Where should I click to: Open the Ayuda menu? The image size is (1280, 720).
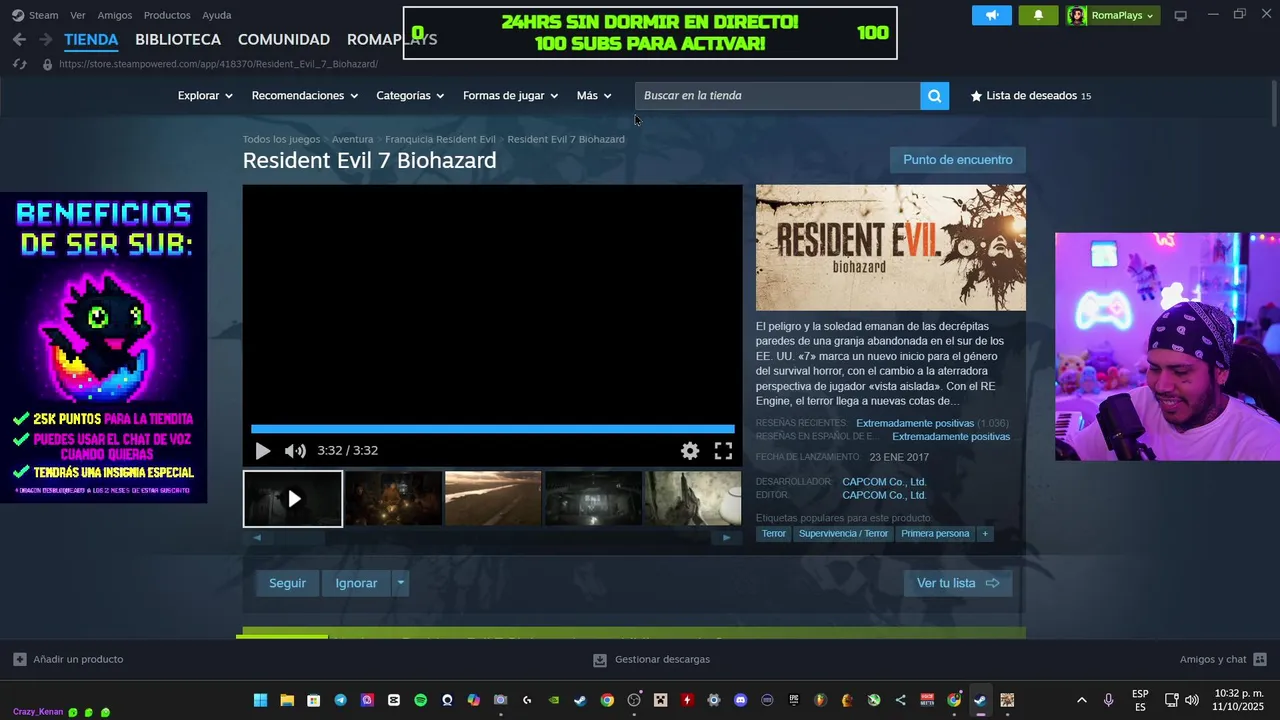pos(217,15)
